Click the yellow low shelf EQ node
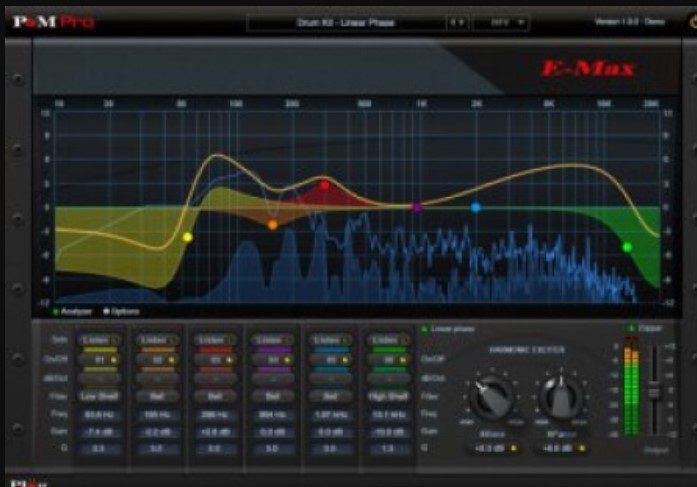697x487 pixels. tap(188, 237)
